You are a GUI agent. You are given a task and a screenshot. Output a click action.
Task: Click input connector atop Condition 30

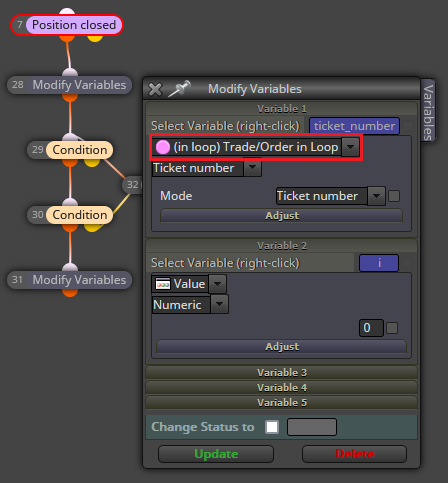click(x=70, y=202)
